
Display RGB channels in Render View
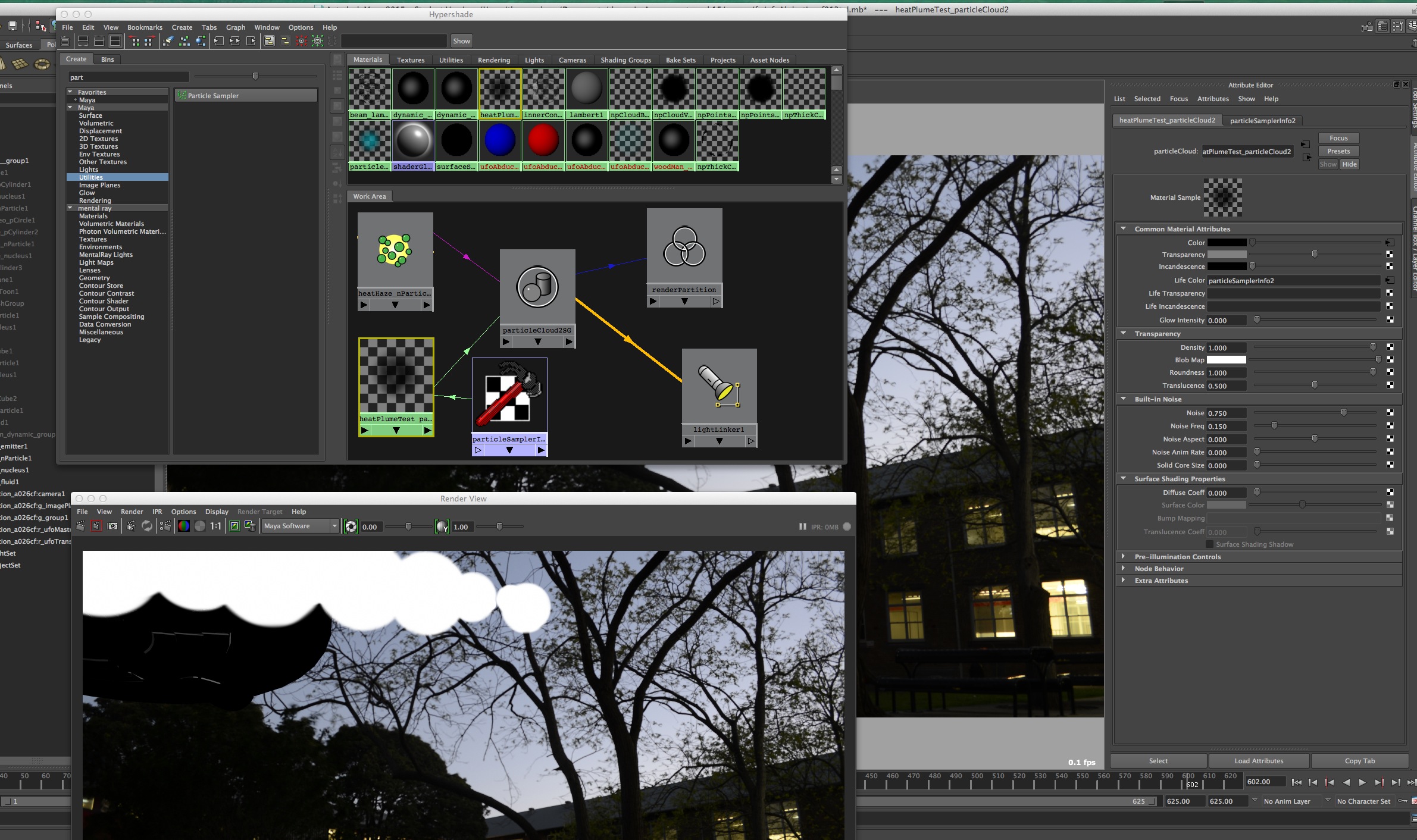(x=184, y=526)
